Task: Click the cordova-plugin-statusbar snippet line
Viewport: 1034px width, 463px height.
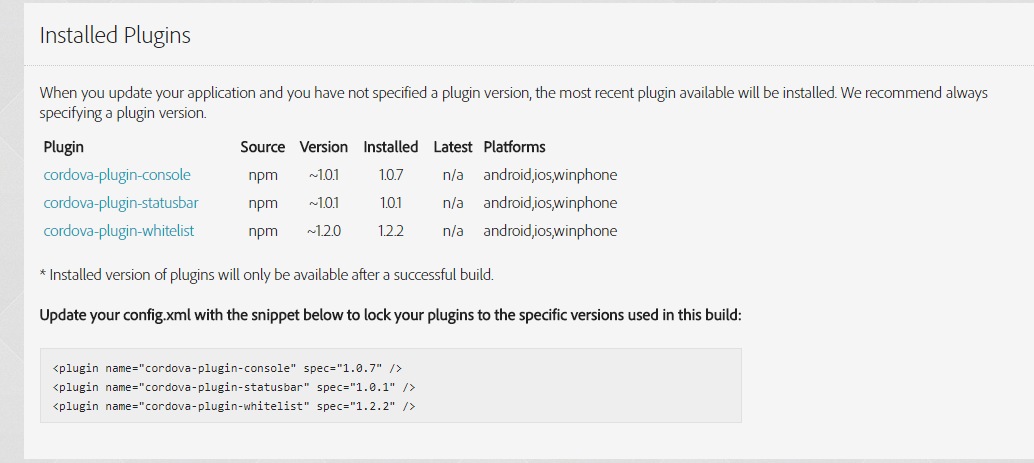Action: tap(233, 387)
